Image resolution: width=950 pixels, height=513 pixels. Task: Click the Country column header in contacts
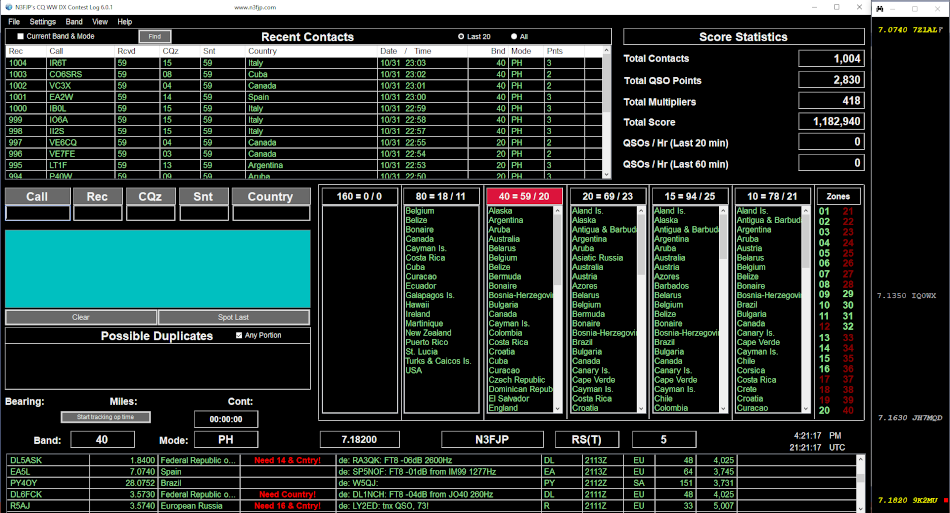click(311, 51)
